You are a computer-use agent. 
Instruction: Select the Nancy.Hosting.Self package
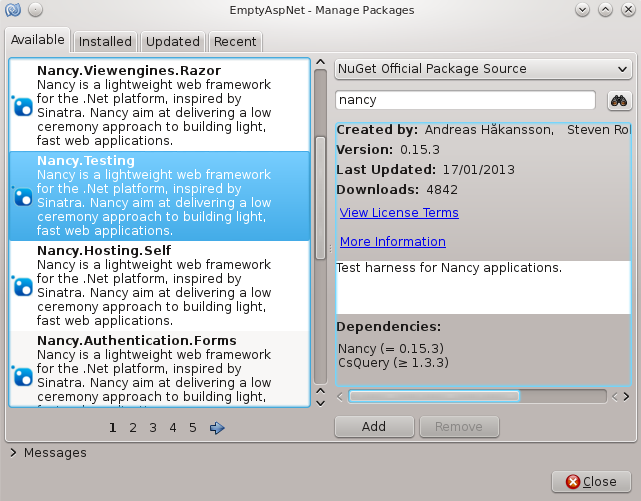(159, 286)
